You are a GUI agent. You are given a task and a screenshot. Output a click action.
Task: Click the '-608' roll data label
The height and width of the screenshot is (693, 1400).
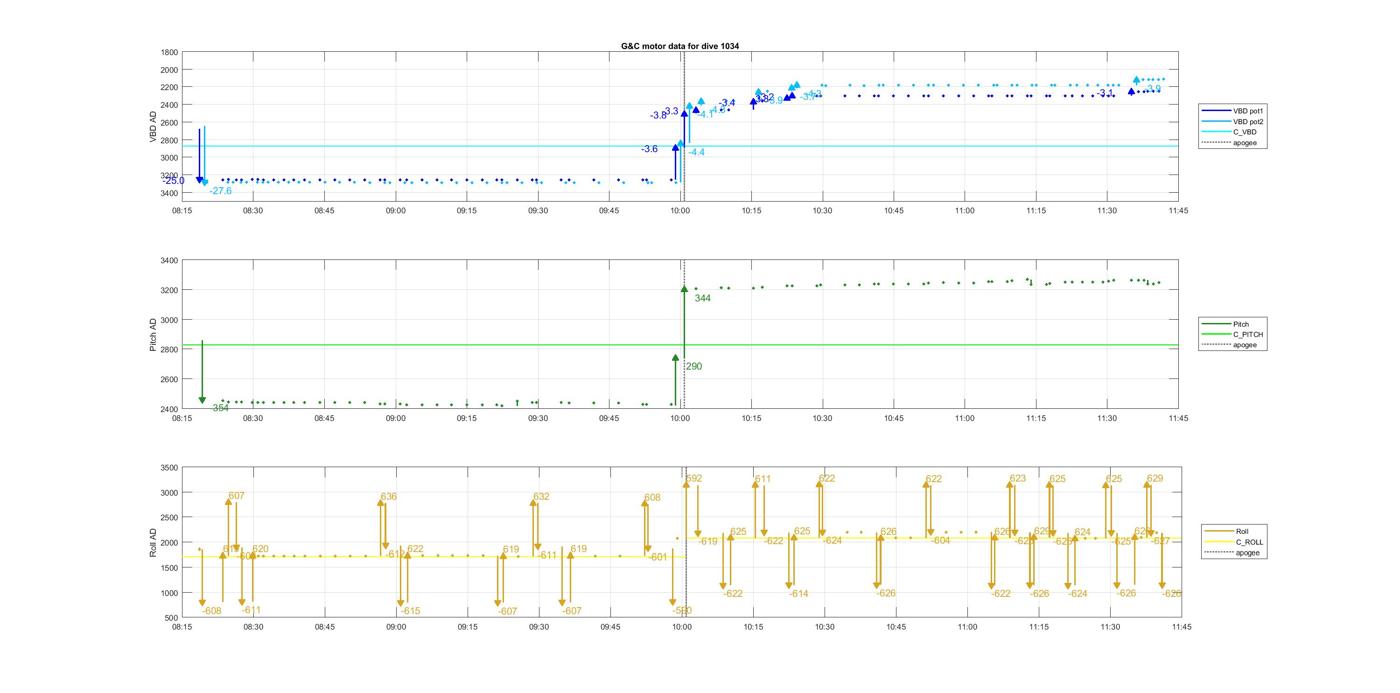[211, 611]
